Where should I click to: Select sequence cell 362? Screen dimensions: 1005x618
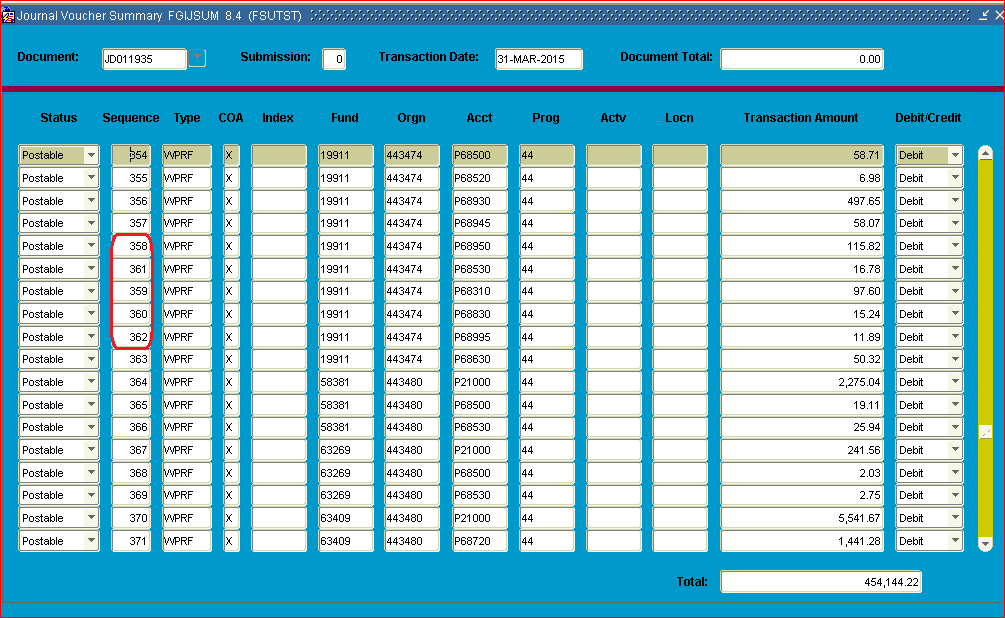pyautogui.click(x=131, y=337)
